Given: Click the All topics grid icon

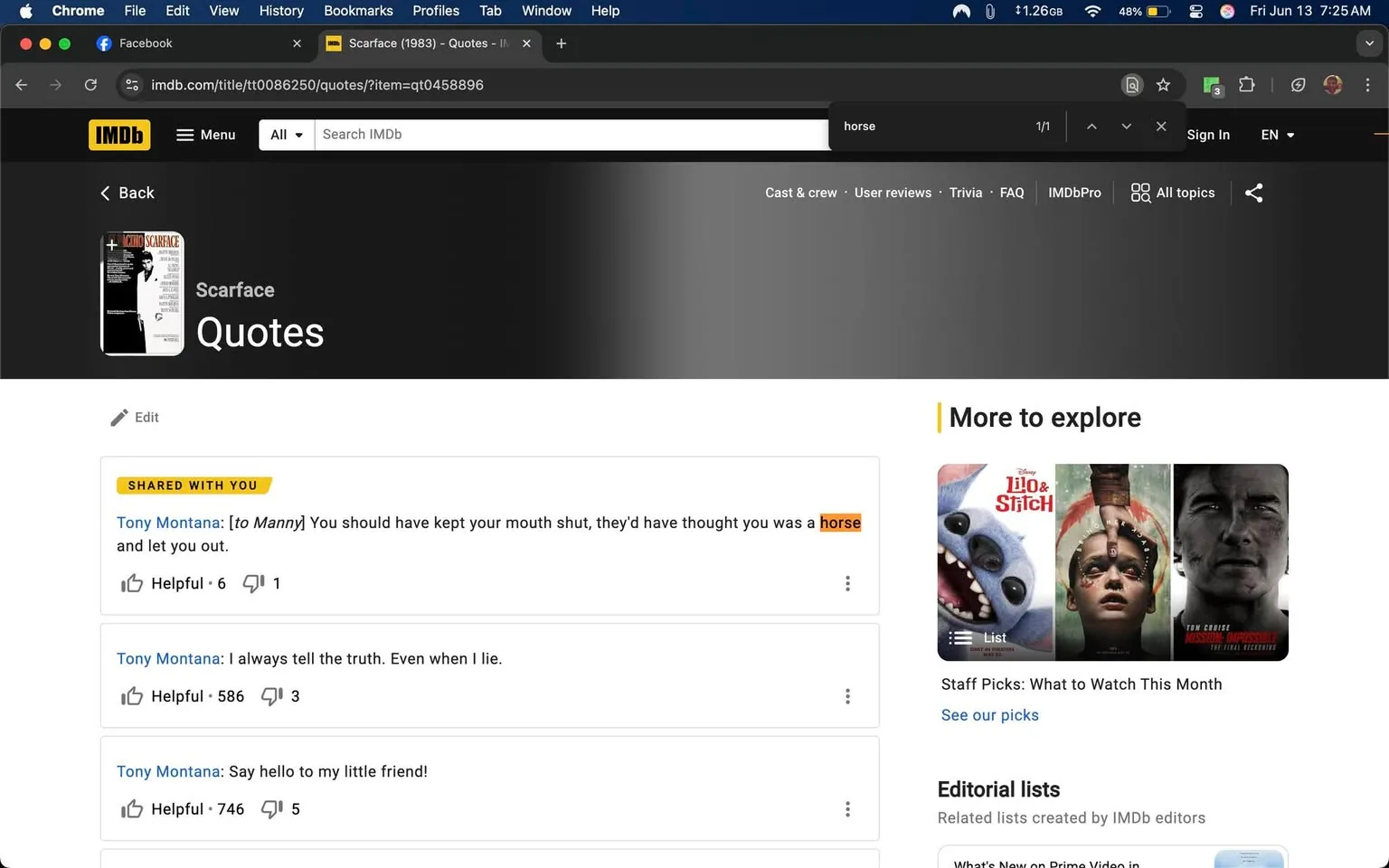Looking at the screenshot, I should click(x=1139, y=193).
